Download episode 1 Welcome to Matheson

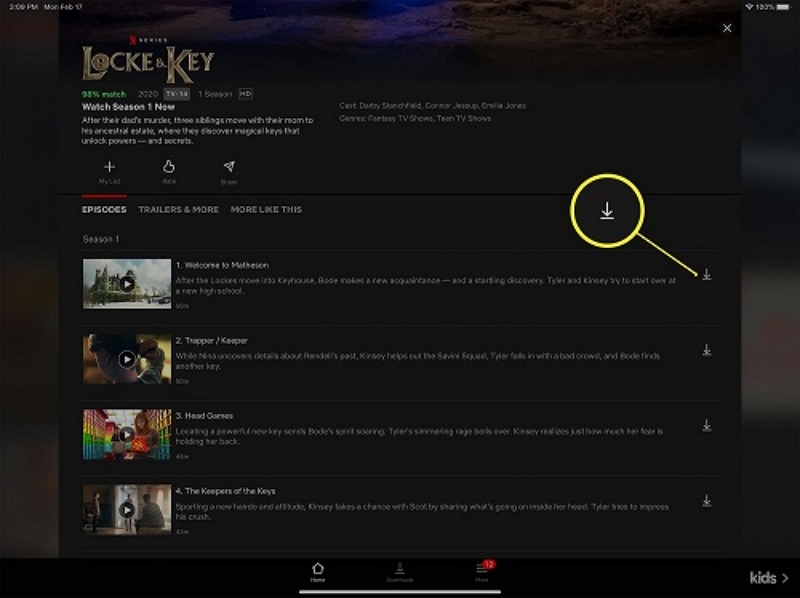point(707,275)
